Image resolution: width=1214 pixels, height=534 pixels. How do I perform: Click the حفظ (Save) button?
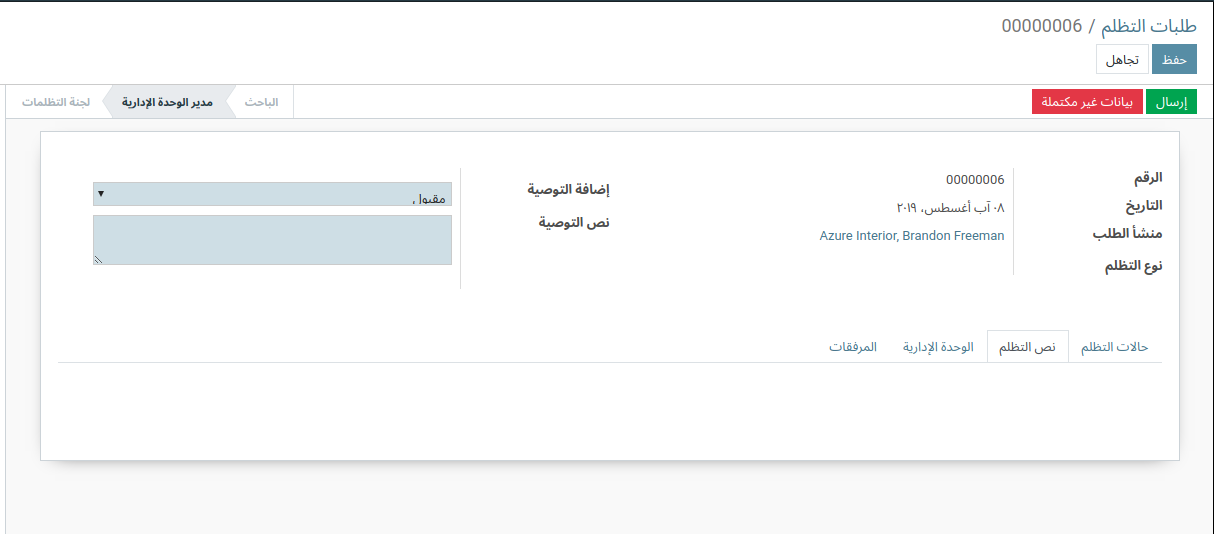click(1174, 60)
